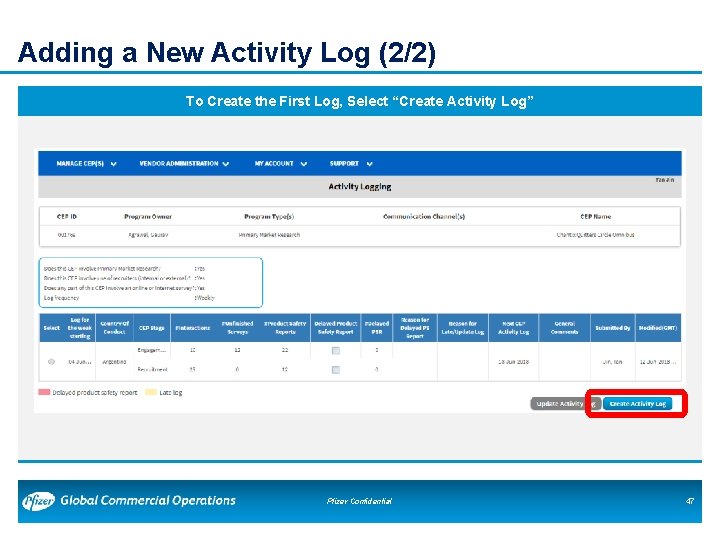Click the Recruitment CEP stage cell
The height and width of the screenshot is (540, 720).
pos(152,369)
